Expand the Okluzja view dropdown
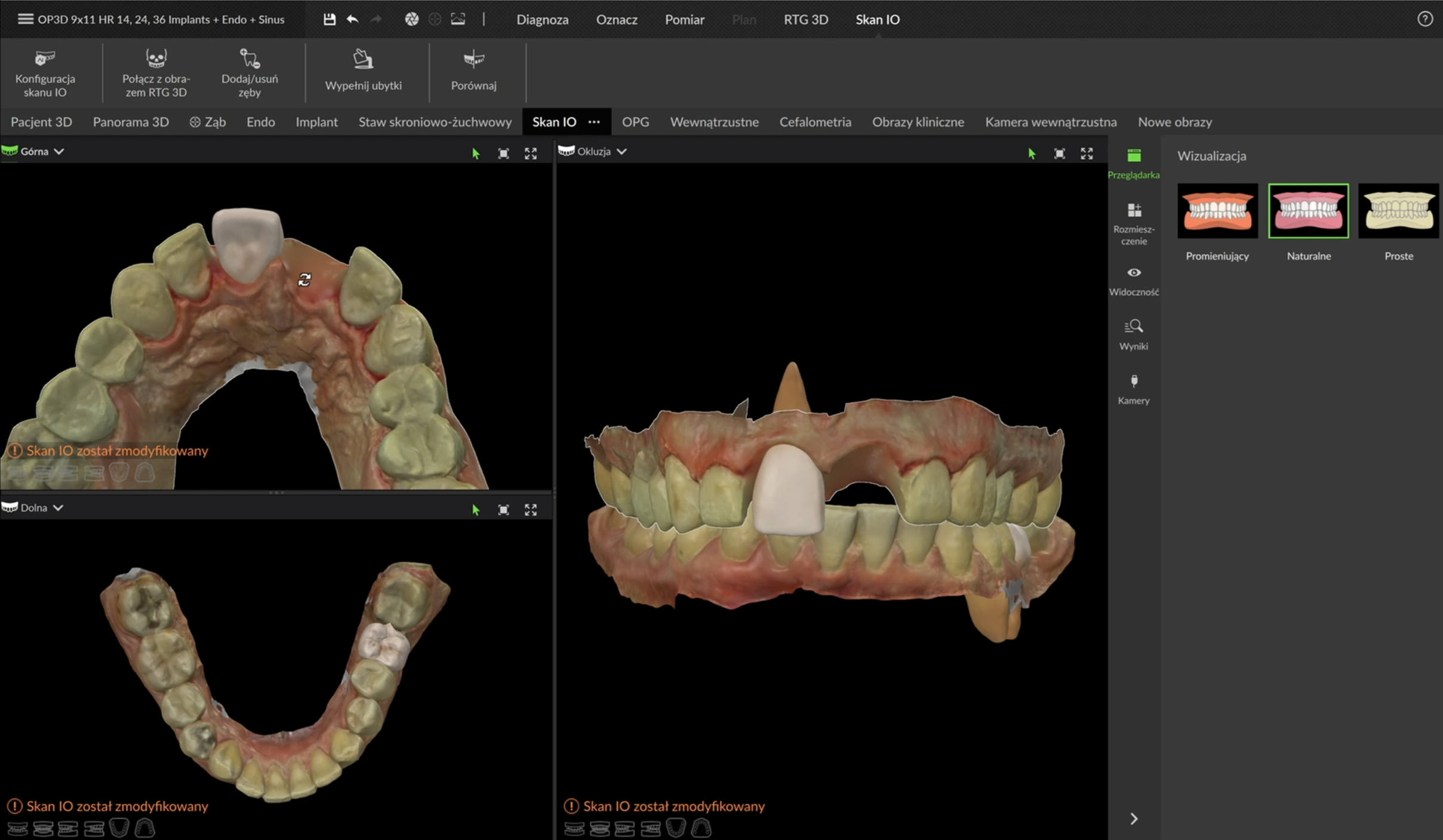This screenshot has width=1443, height=840. point(621,152)
